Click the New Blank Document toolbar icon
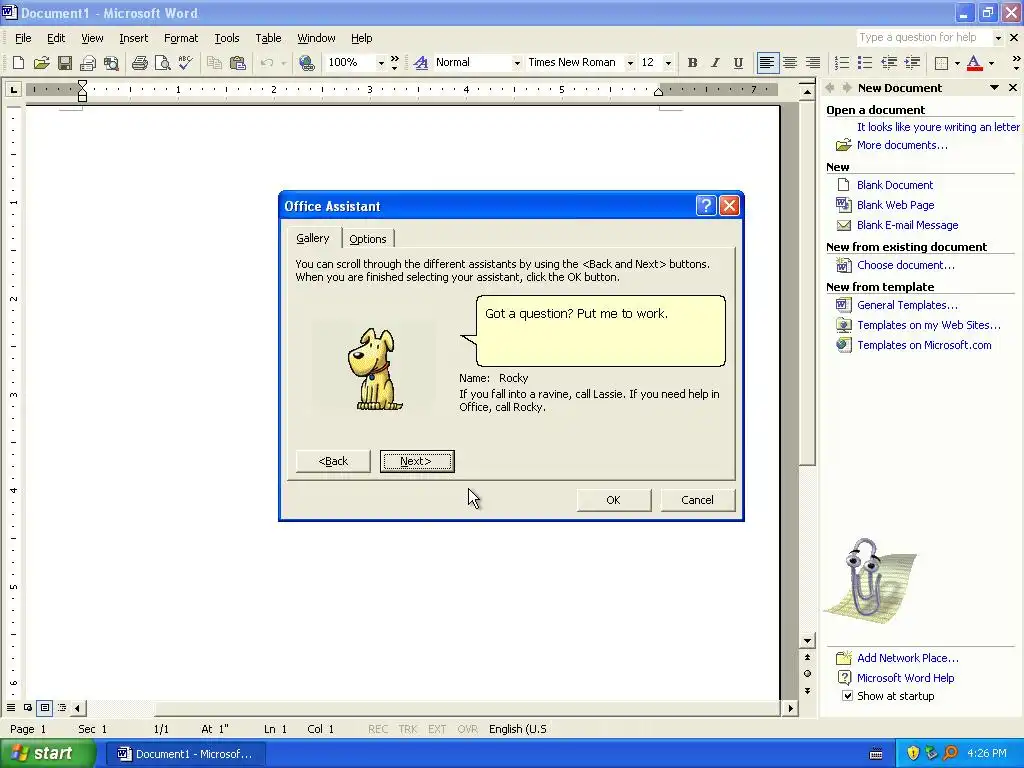The image size is (1024, 768). [x=18, y=63]
